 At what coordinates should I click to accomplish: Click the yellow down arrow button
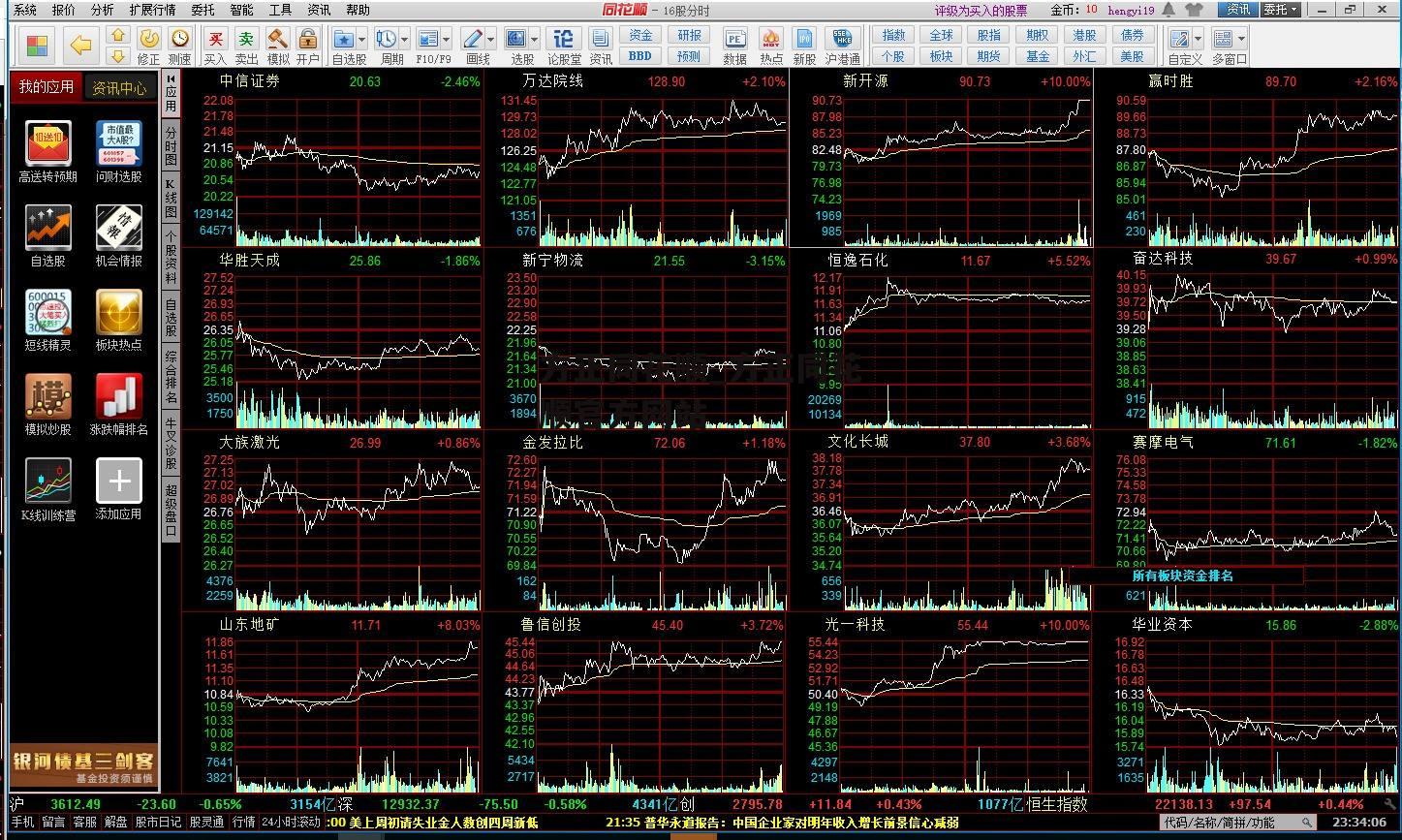[x=118, y=56]
